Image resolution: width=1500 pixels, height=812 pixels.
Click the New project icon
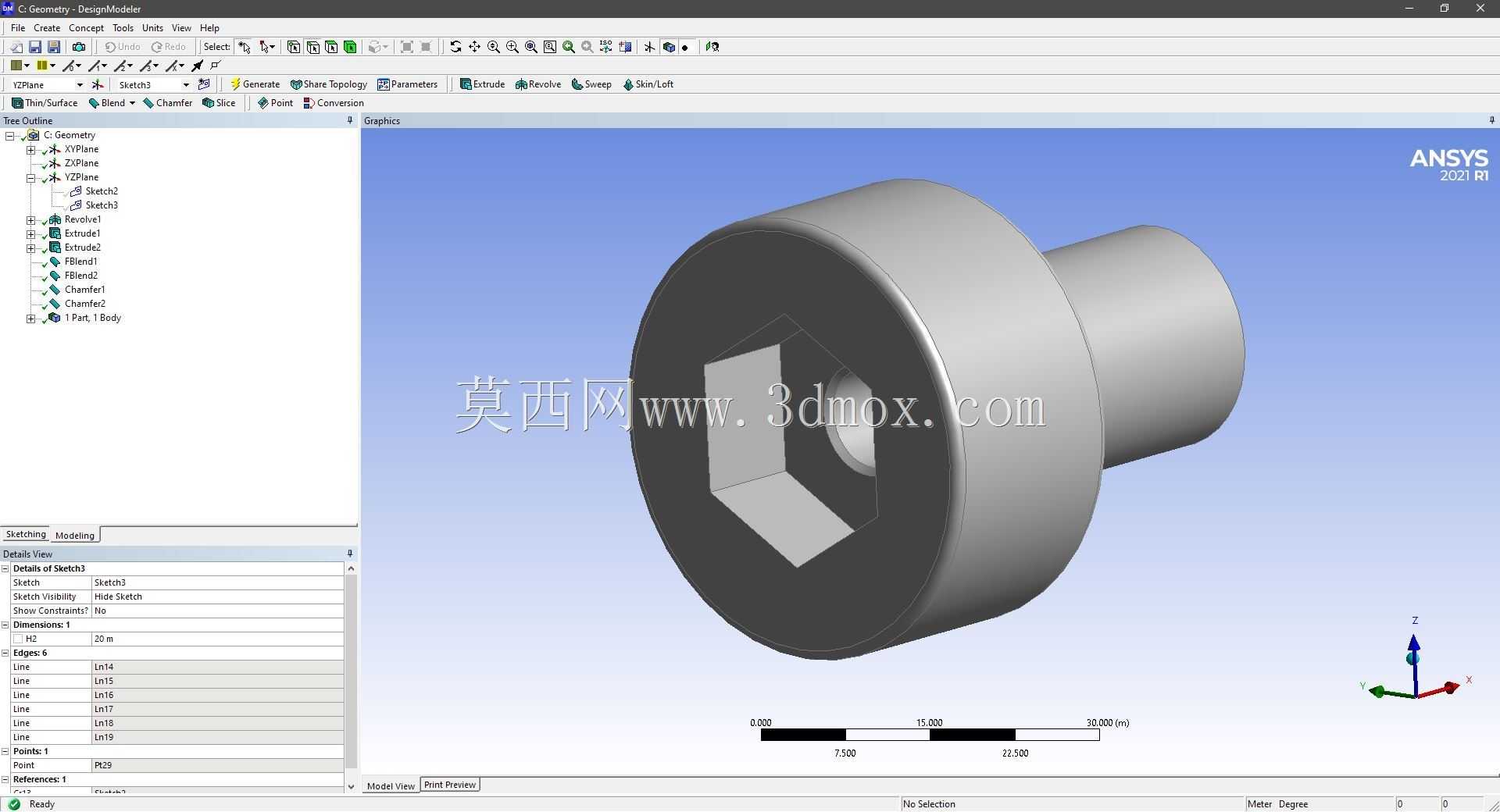16,47
